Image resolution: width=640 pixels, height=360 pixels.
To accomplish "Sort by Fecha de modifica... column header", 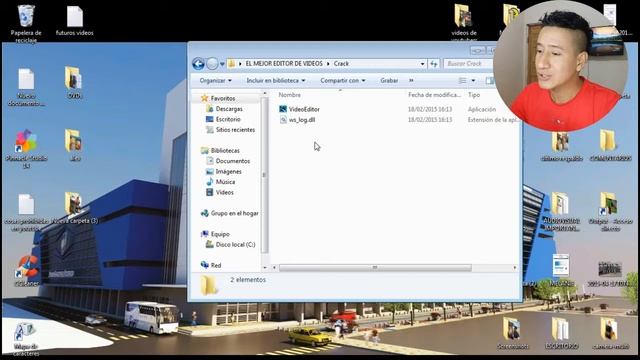I will [434, 95].
